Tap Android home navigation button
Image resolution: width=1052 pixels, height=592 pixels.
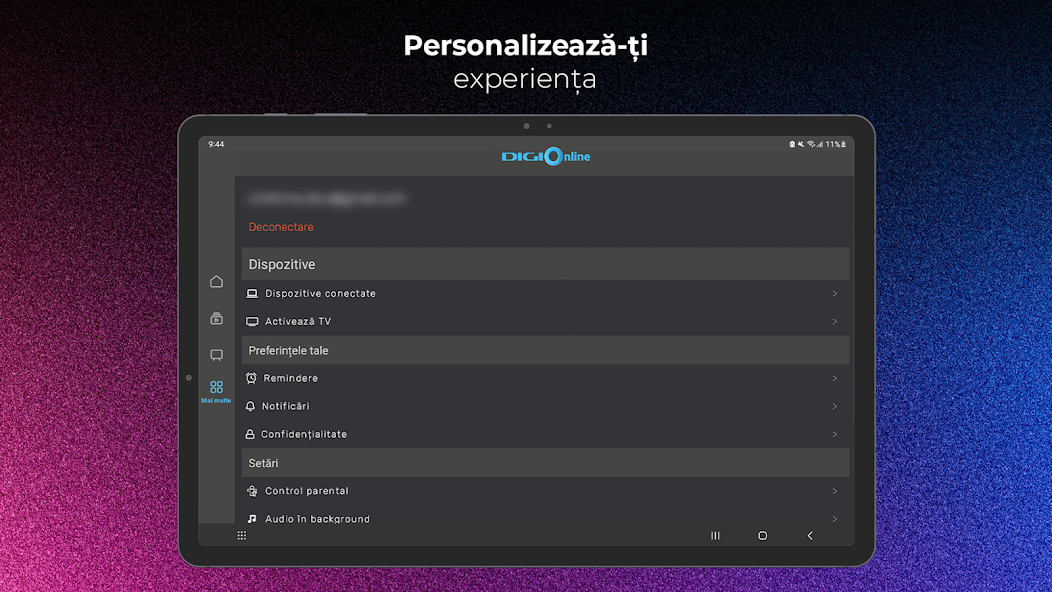(762, 536)
